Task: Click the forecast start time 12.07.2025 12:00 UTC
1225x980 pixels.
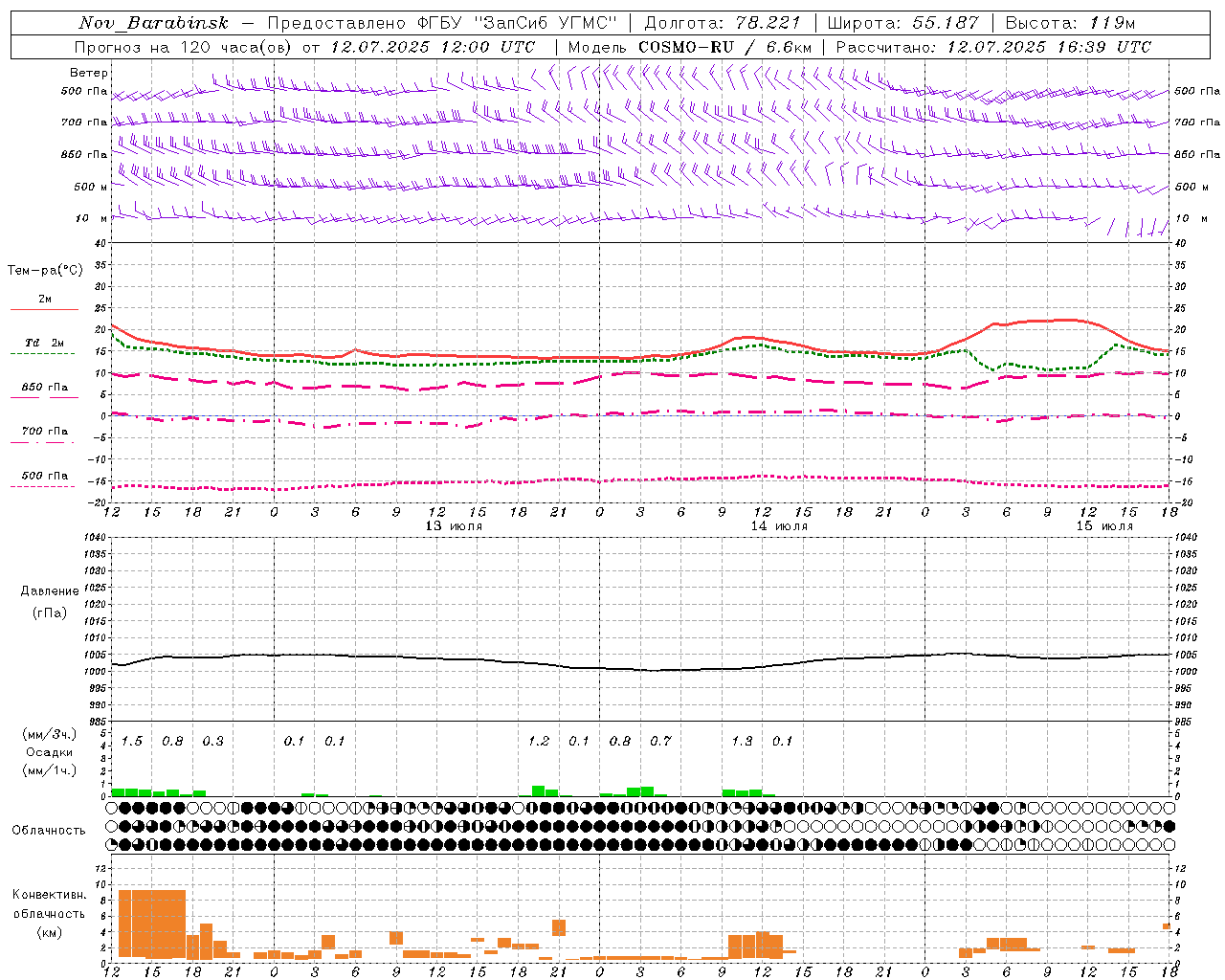Action: pyautogui.click(x=433, y=47)
